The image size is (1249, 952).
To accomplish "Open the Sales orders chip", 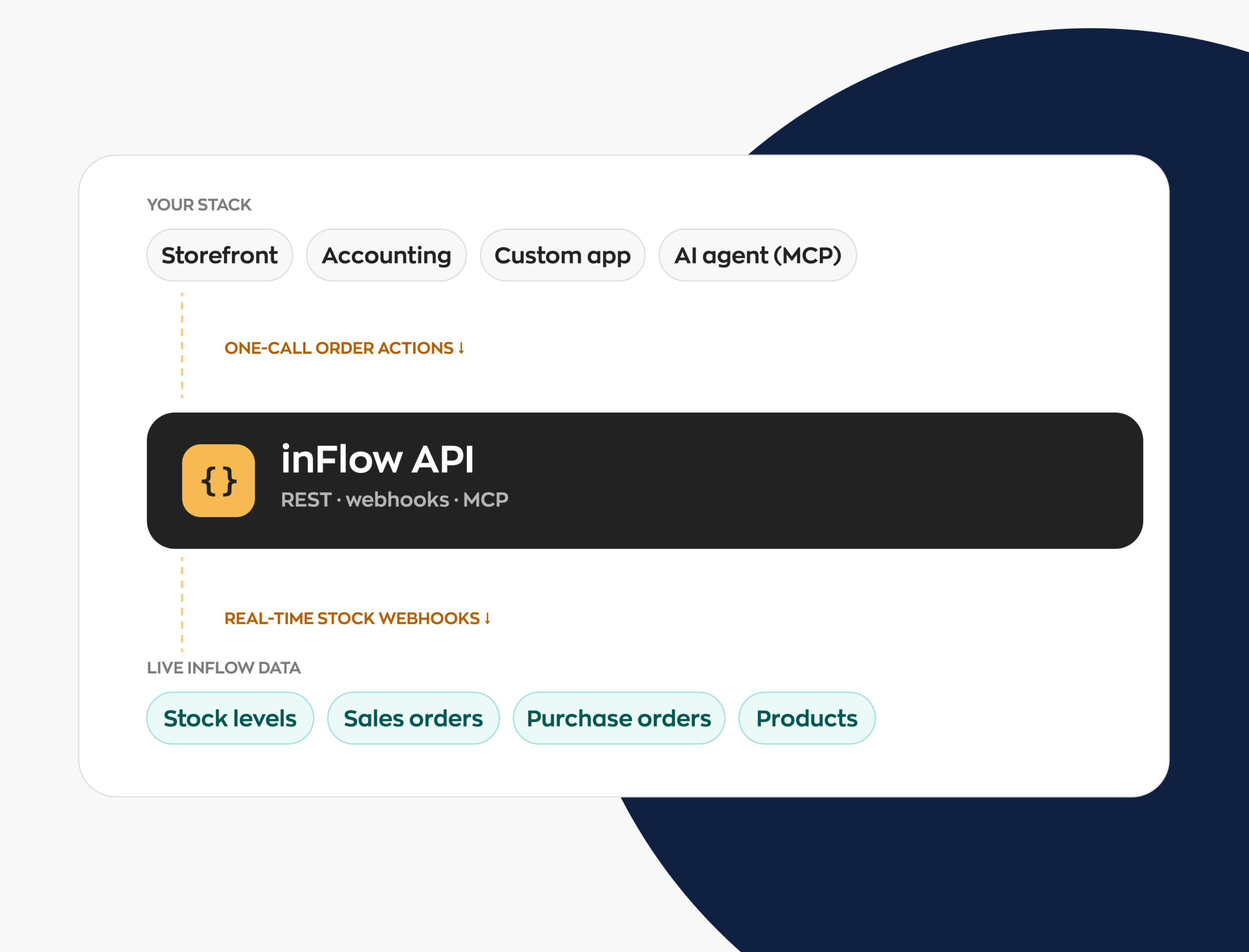I will 414,718.
